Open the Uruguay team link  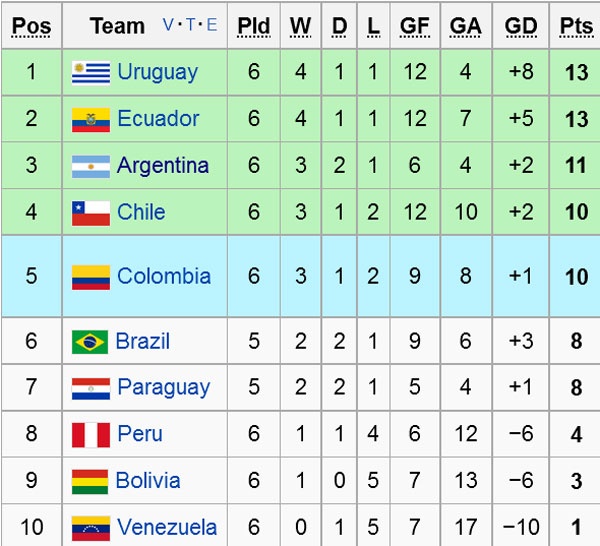coord(157,72)
